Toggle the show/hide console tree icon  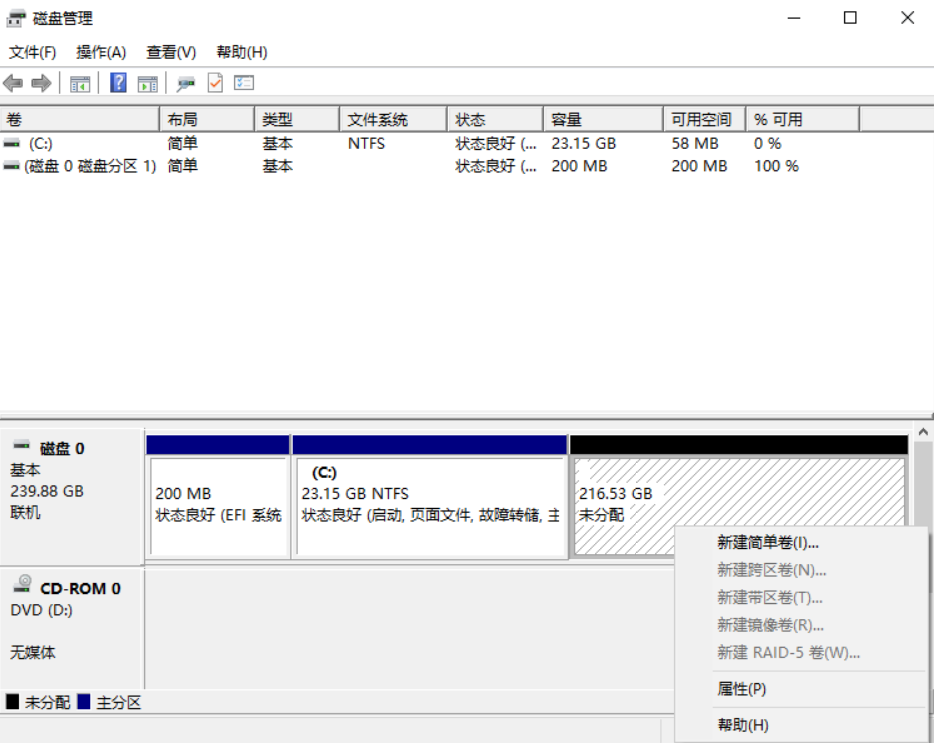point(80,83)
